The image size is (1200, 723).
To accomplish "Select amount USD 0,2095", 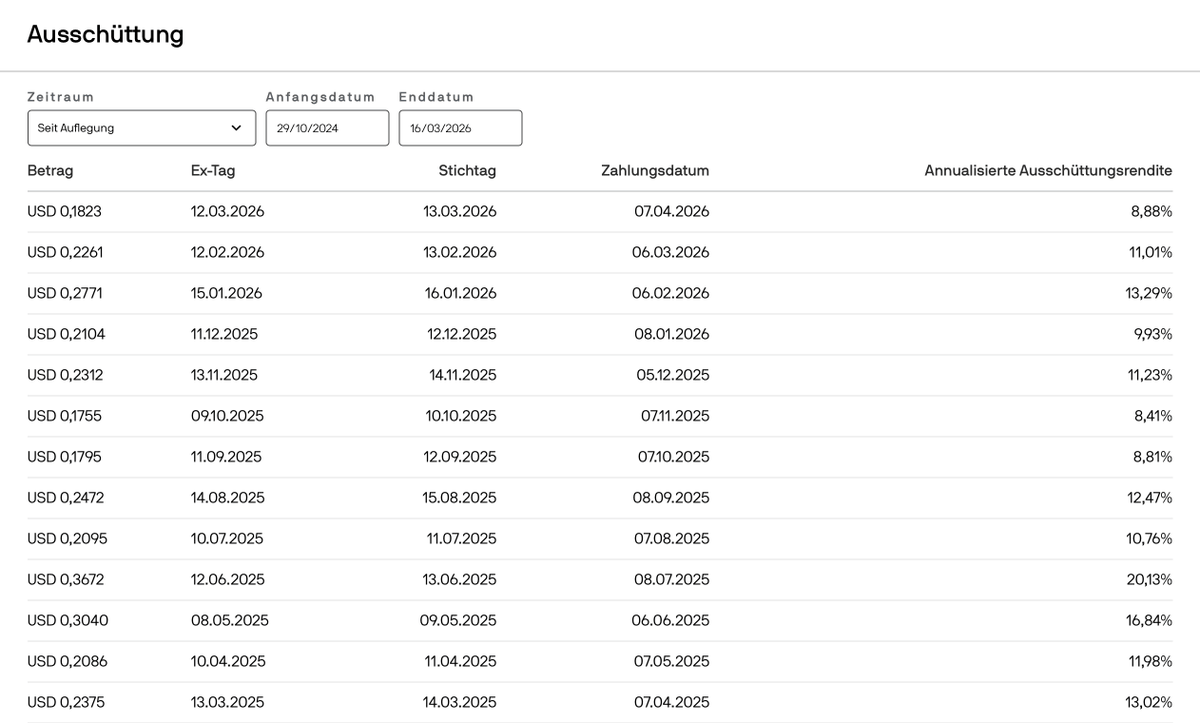I will (x=67, y=539).
